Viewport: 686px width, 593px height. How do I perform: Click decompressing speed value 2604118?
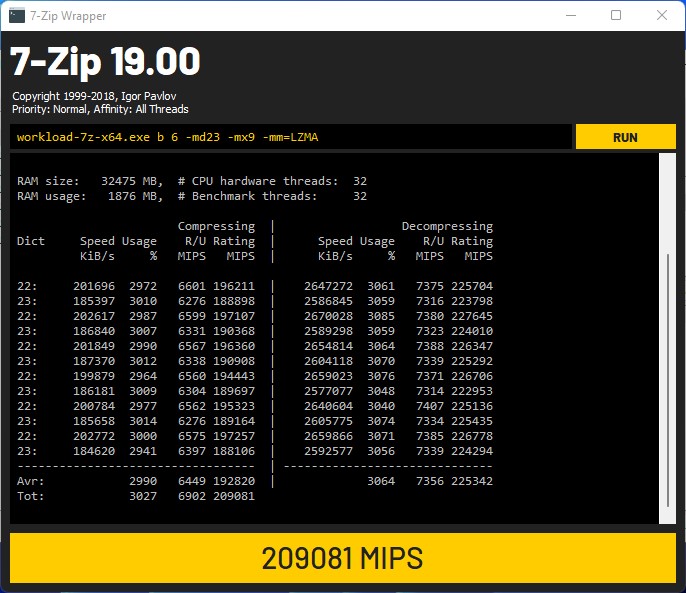click(328, 361)
